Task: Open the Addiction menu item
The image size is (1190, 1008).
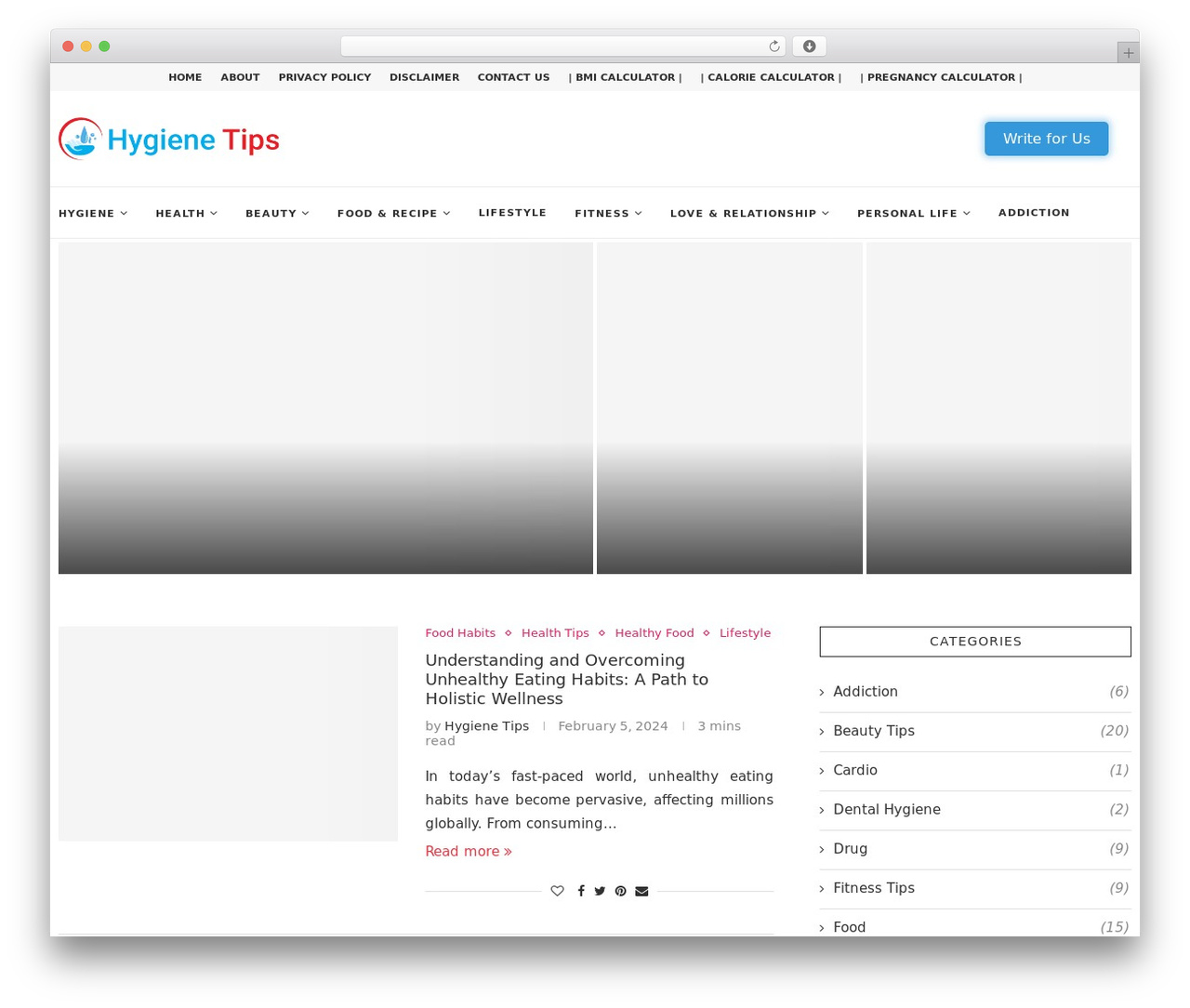Action: (1034, 213)
